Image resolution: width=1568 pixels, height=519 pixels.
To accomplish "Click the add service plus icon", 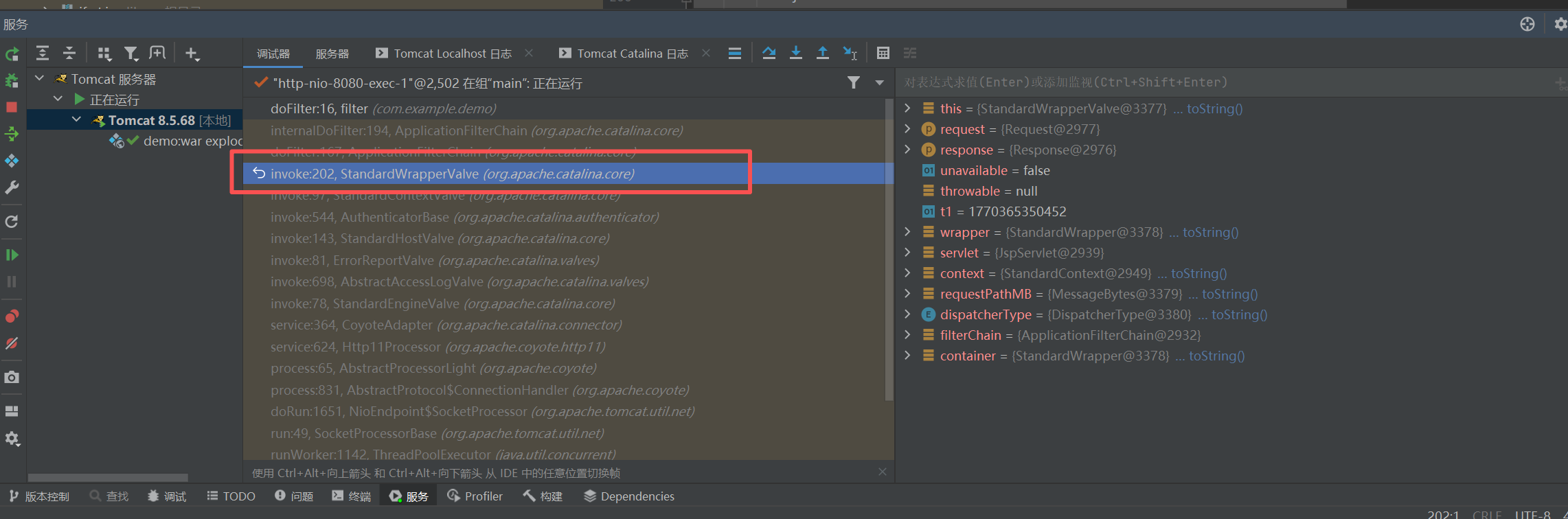I will (x=192, y=54).
